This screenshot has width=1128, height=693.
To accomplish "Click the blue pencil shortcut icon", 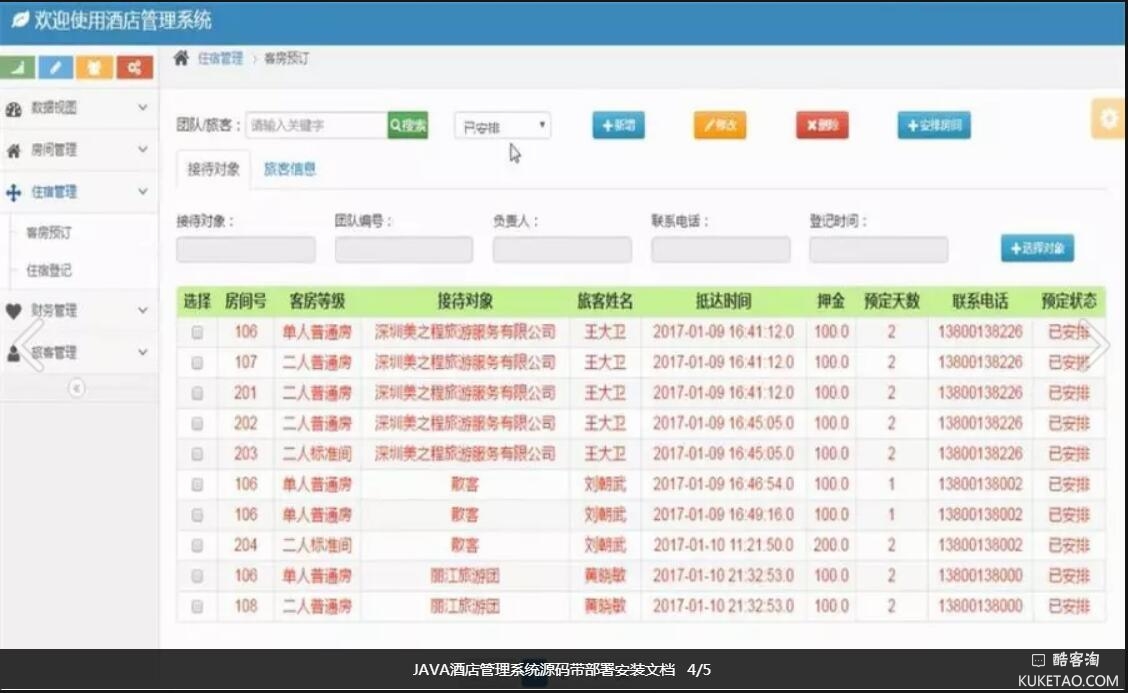I will coord(56,68).
